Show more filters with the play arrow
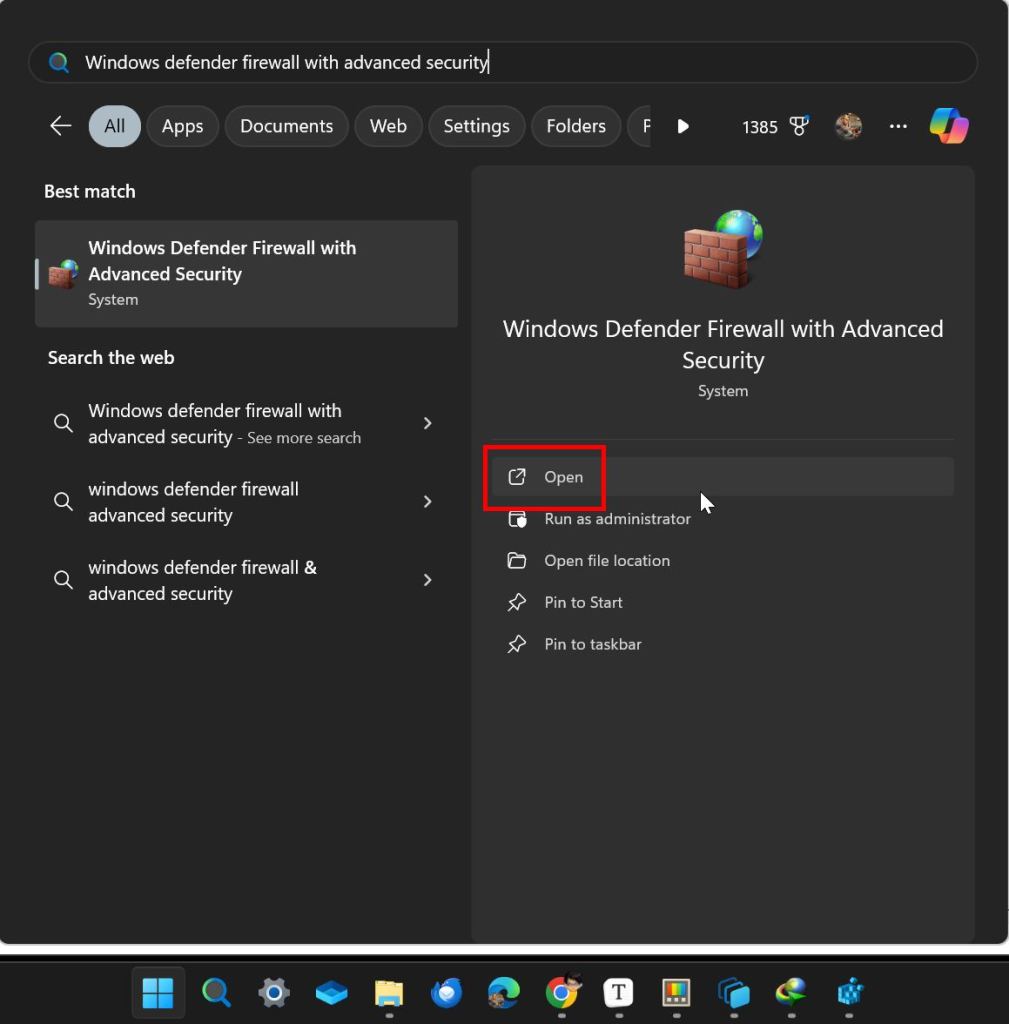The image size is (1009, 1024). [682, 126]
